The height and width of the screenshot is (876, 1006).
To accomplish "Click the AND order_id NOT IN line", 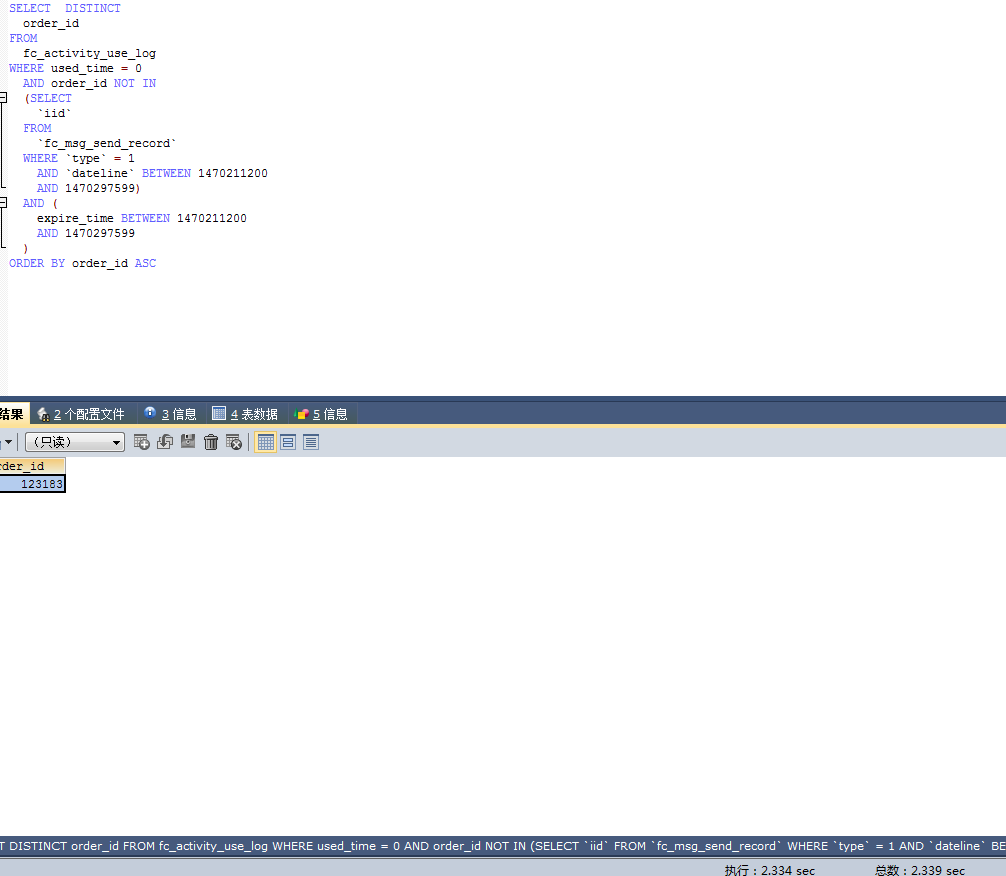I will point(89,83).
